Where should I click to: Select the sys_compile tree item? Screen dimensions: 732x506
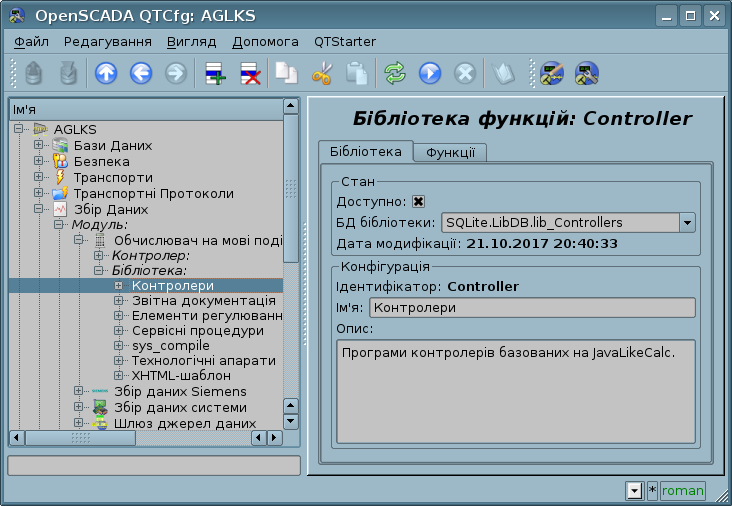point(171,346)
